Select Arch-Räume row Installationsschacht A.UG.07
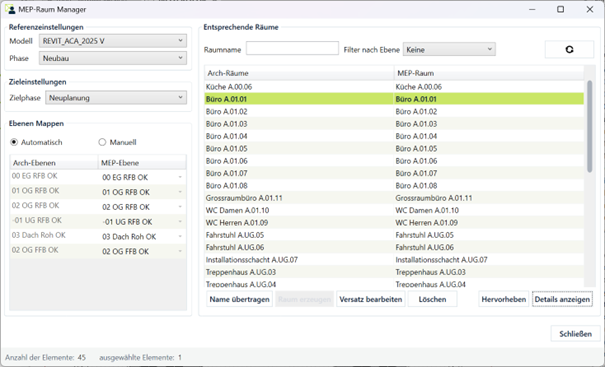 click(299, 260)
